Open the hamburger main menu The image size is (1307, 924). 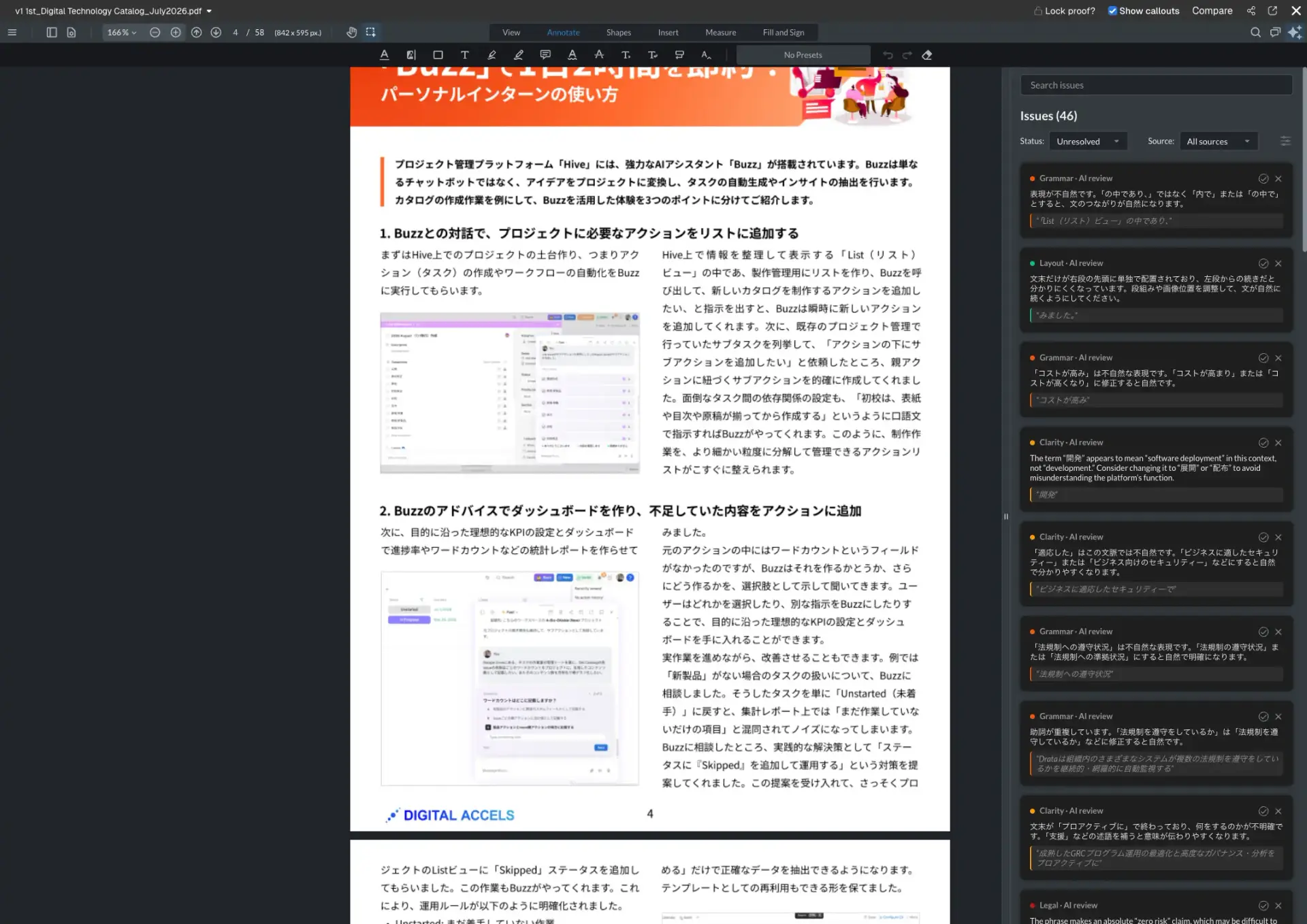[12, 32]
